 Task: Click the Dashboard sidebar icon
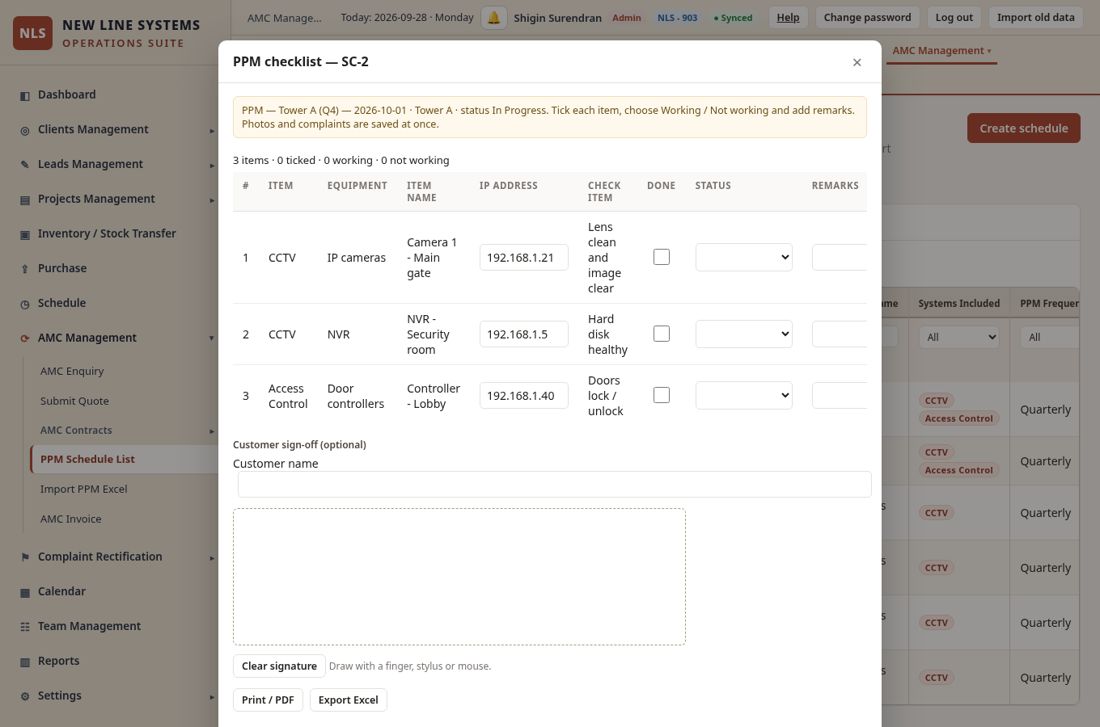(x=25, y=95)
